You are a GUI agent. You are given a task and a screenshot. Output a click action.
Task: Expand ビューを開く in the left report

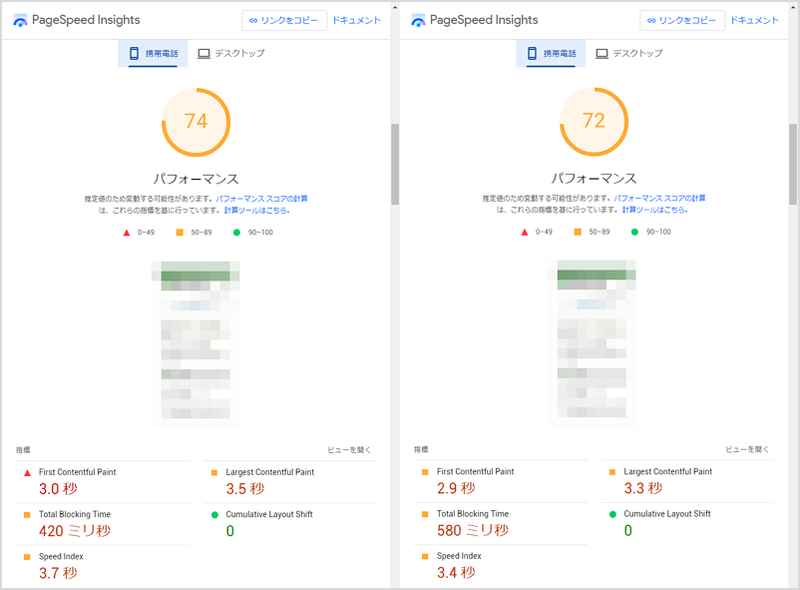click(350, 450)
